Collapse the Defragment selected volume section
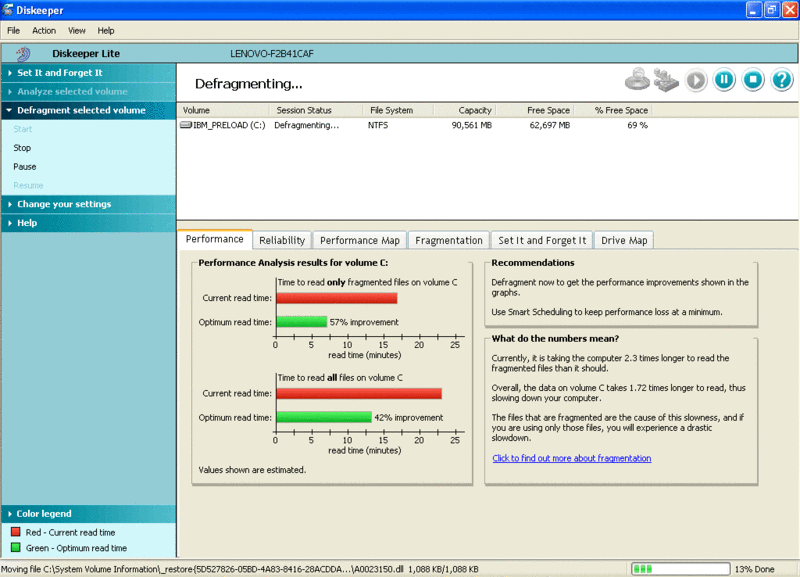 tap(89, 110)
